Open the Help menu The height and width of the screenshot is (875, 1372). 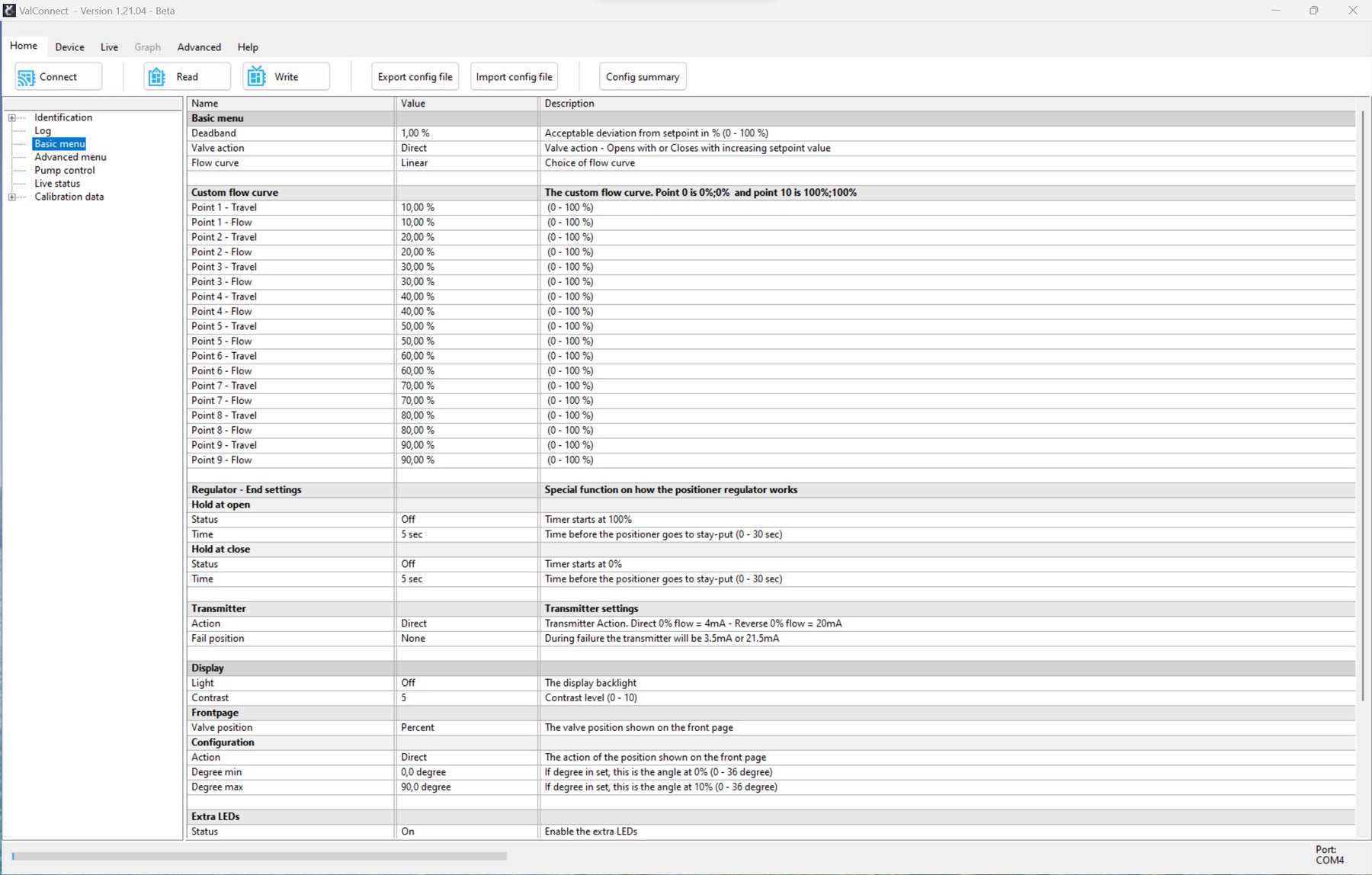248,46
